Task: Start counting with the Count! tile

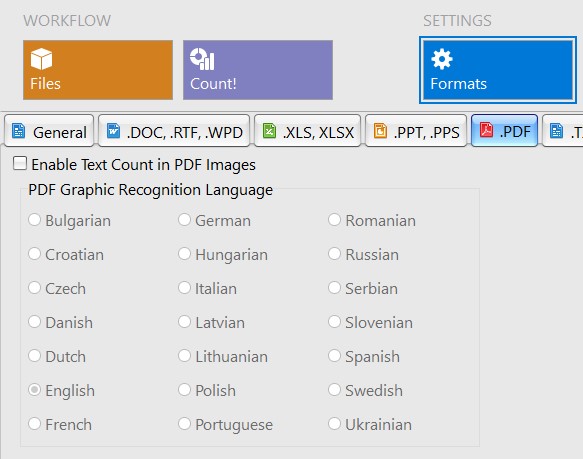Action: coord(258,70)
